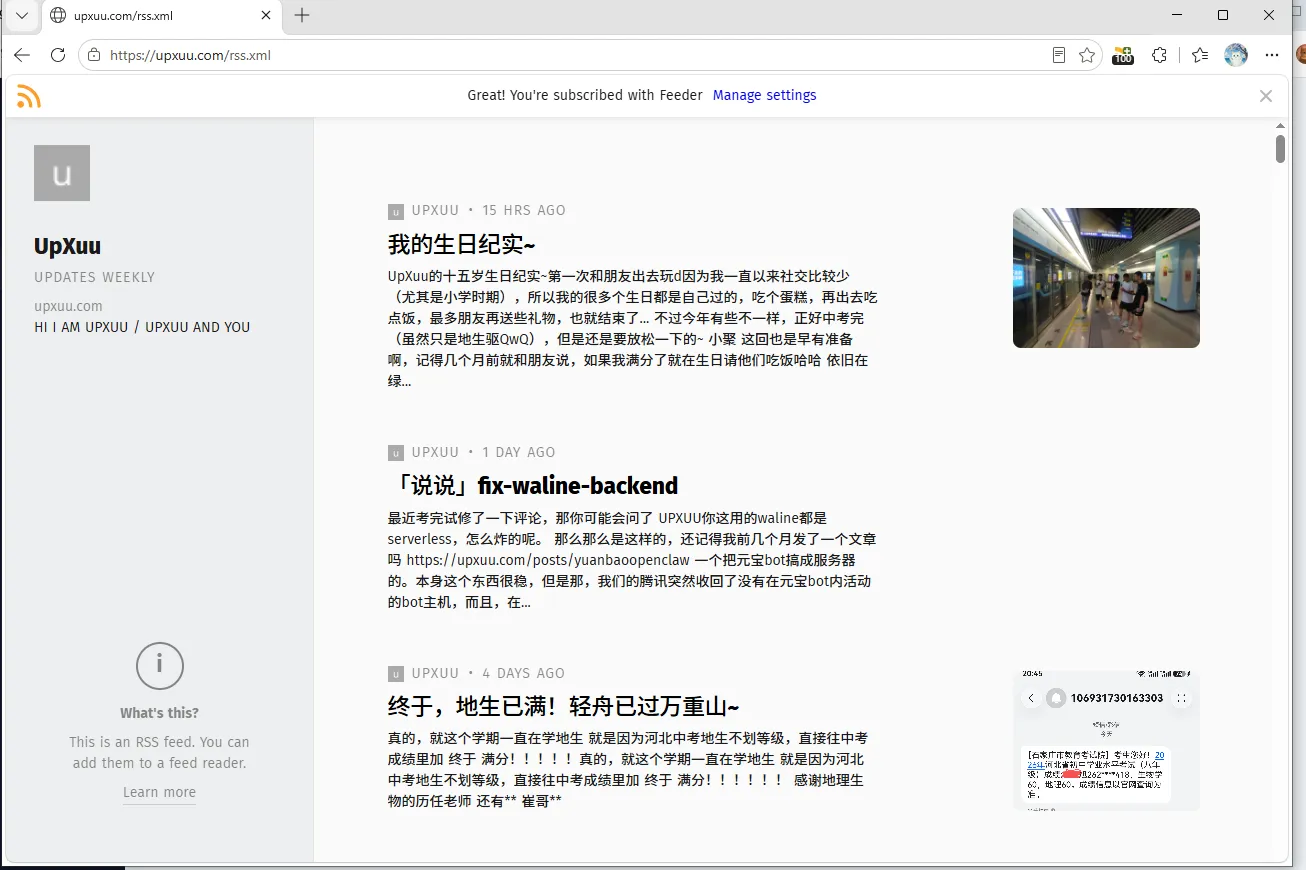Visit upxuu.com link in sidebar
Screen dimensions: 1306x870
68,306
